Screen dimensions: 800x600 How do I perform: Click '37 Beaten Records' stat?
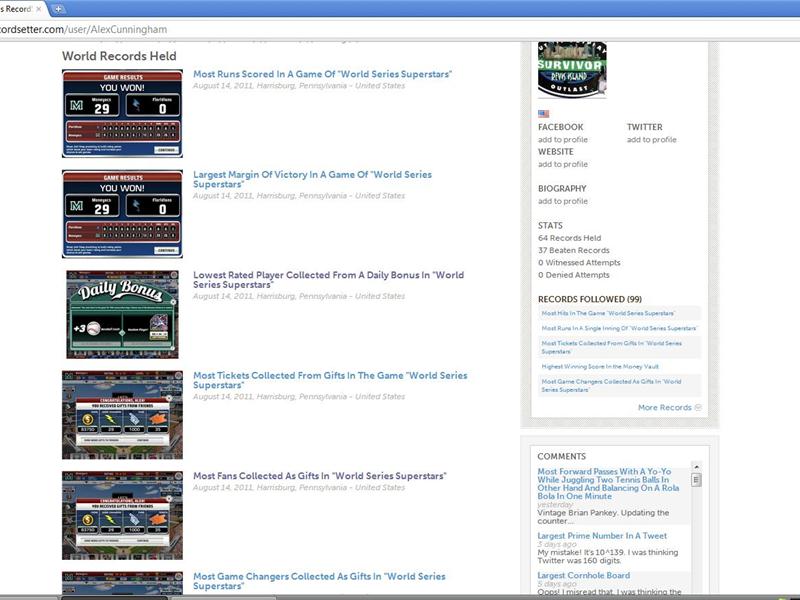[573, 250]
